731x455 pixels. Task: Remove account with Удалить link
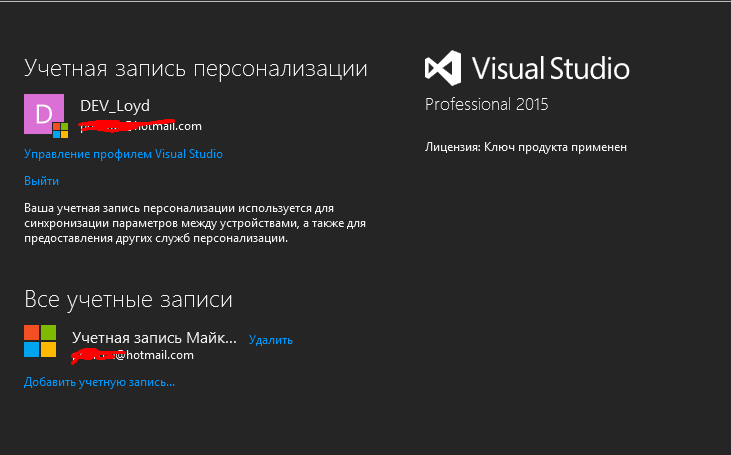(271, 340)
